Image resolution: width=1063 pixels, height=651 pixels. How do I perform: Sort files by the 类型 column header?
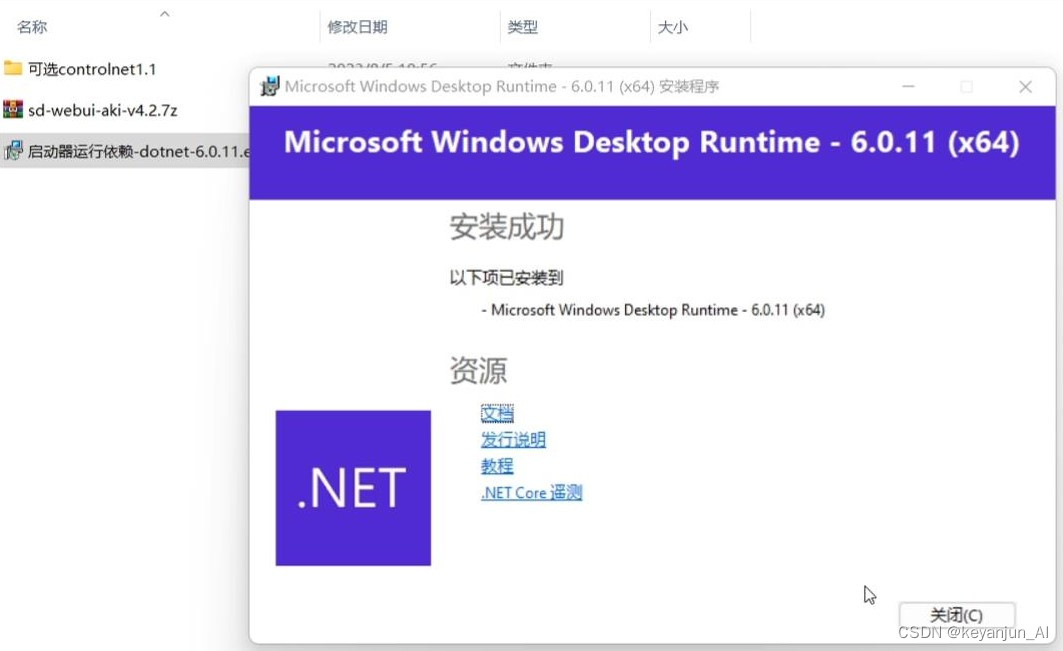(x=523, y=27)
